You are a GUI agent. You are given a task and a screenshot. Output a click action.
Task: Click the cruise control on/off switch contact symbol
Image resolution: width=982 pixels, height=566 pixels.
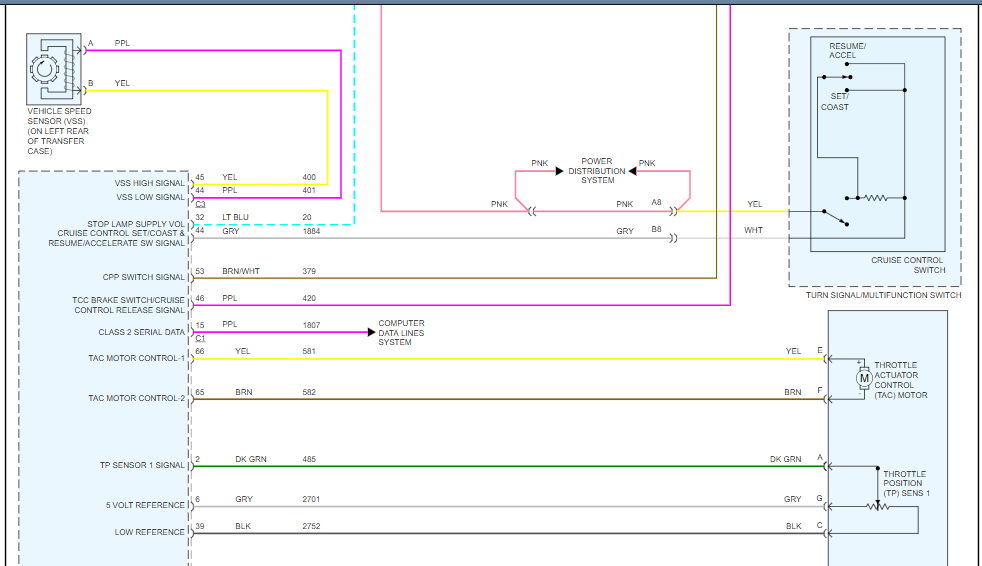(835, 218)
